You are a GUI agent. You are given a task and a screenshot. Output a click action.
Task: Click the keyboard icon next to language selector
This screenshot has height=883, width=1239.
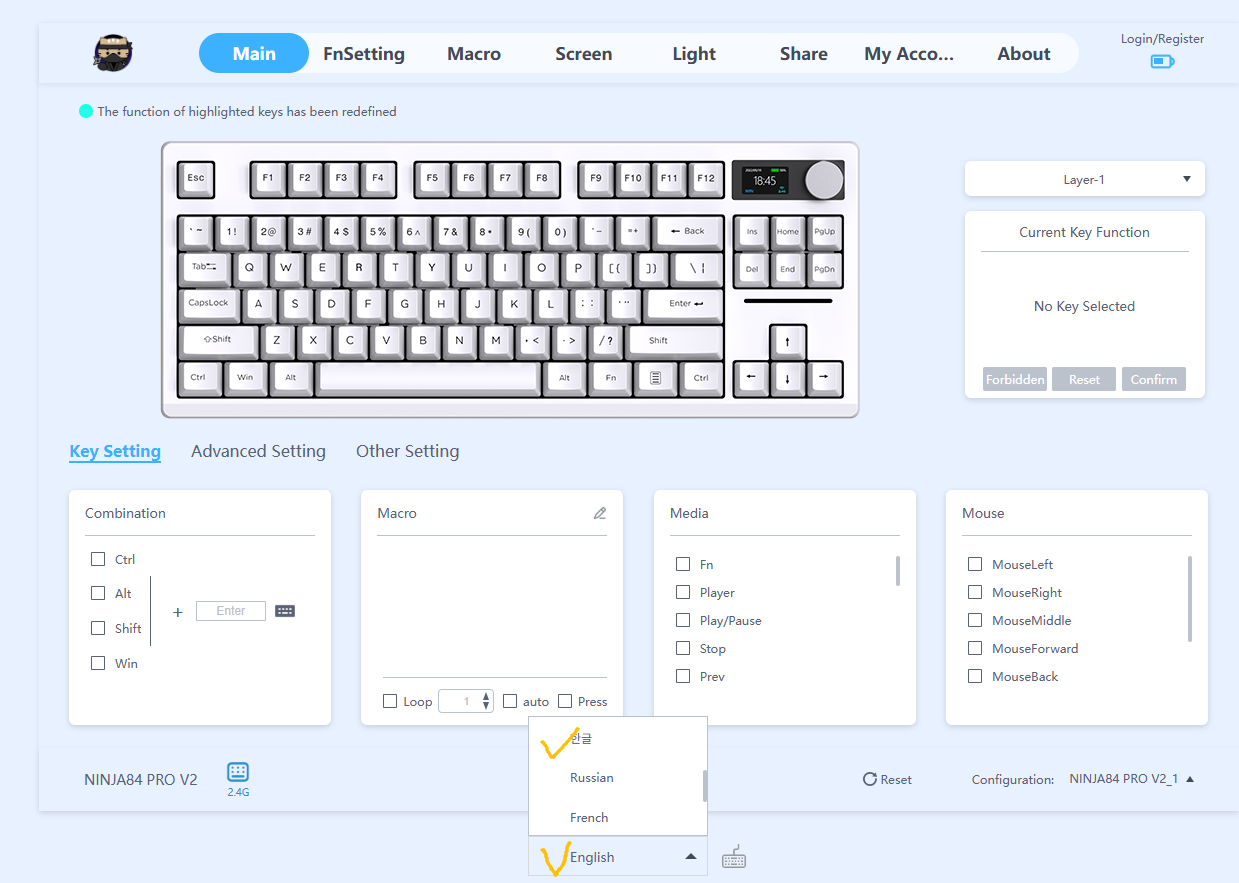point(734,857)
